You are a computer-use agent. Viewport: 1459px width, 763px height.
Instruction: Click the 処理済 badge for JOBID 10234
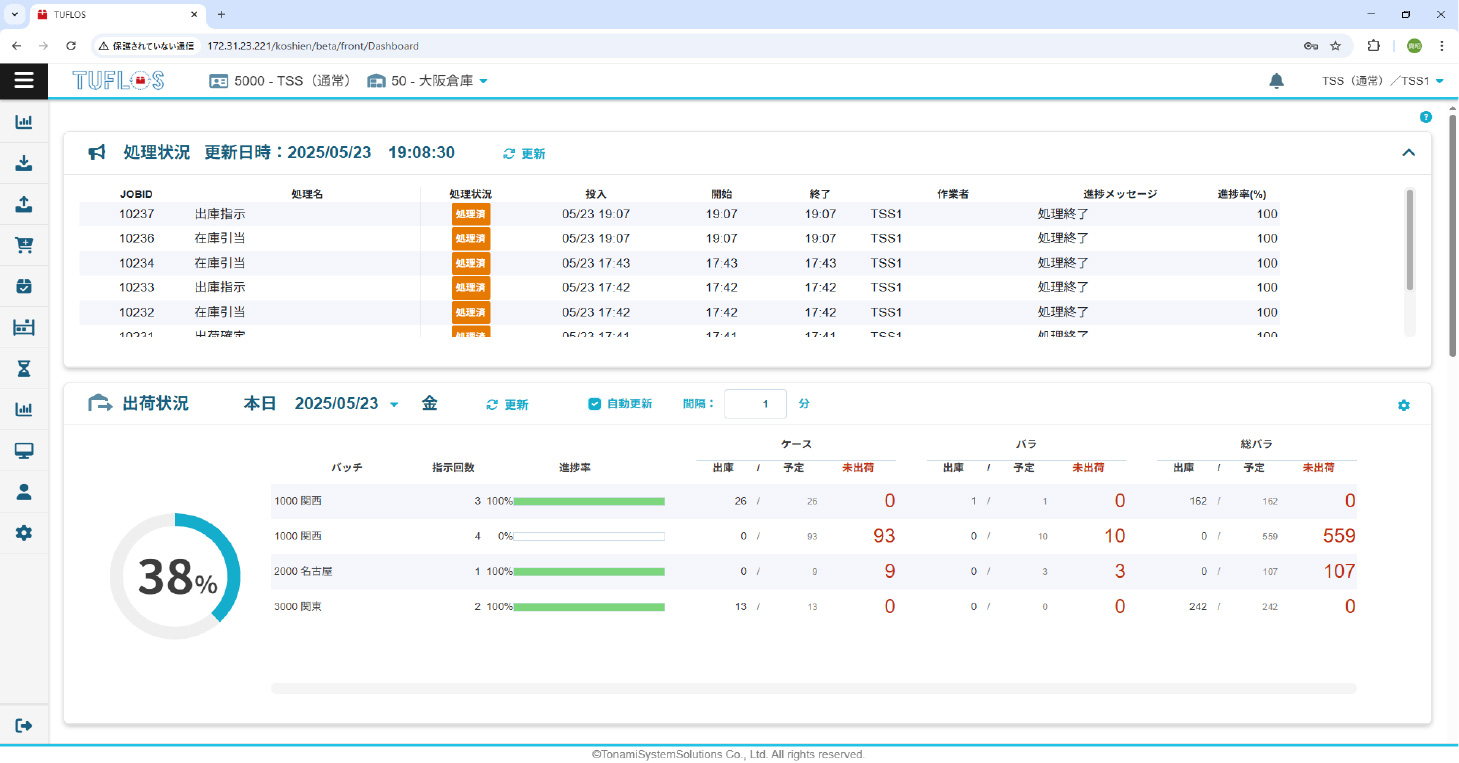point(471,263)
